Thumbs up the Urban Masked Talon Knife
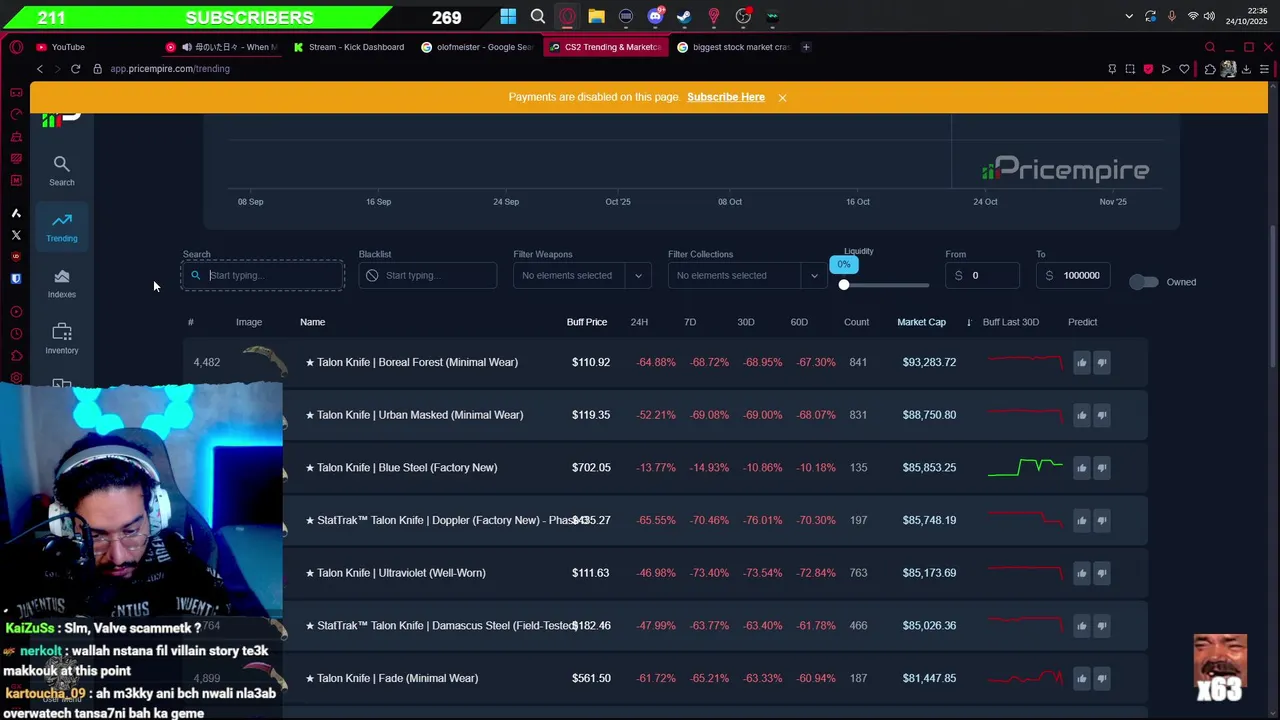Viewport: 1280px width, 720px height. pyautogui.click(x=1081, y=415)
